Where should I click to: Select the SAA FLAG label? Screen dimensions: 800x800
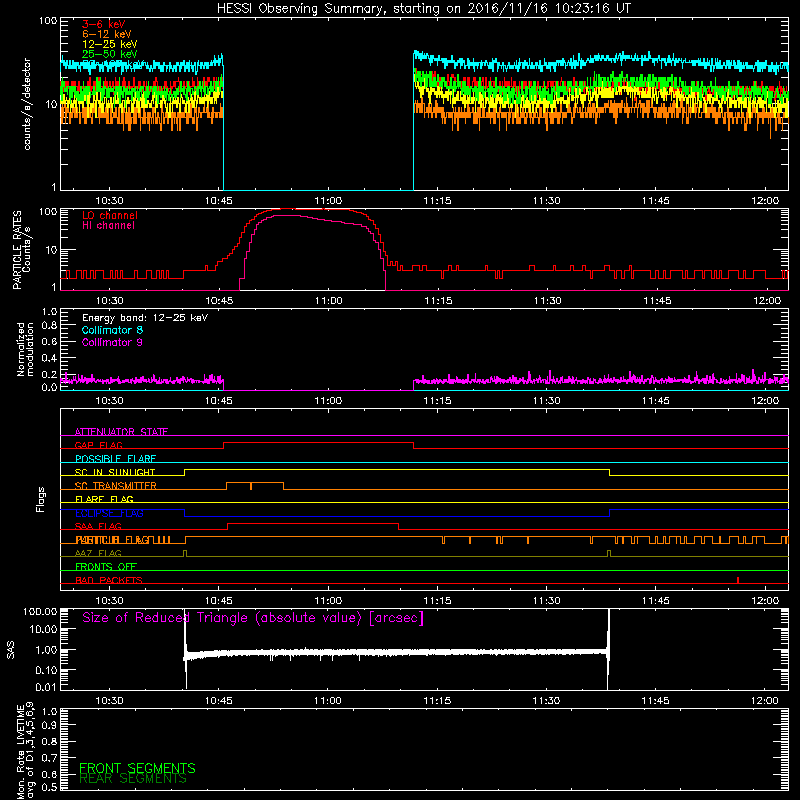pos(98,527)
